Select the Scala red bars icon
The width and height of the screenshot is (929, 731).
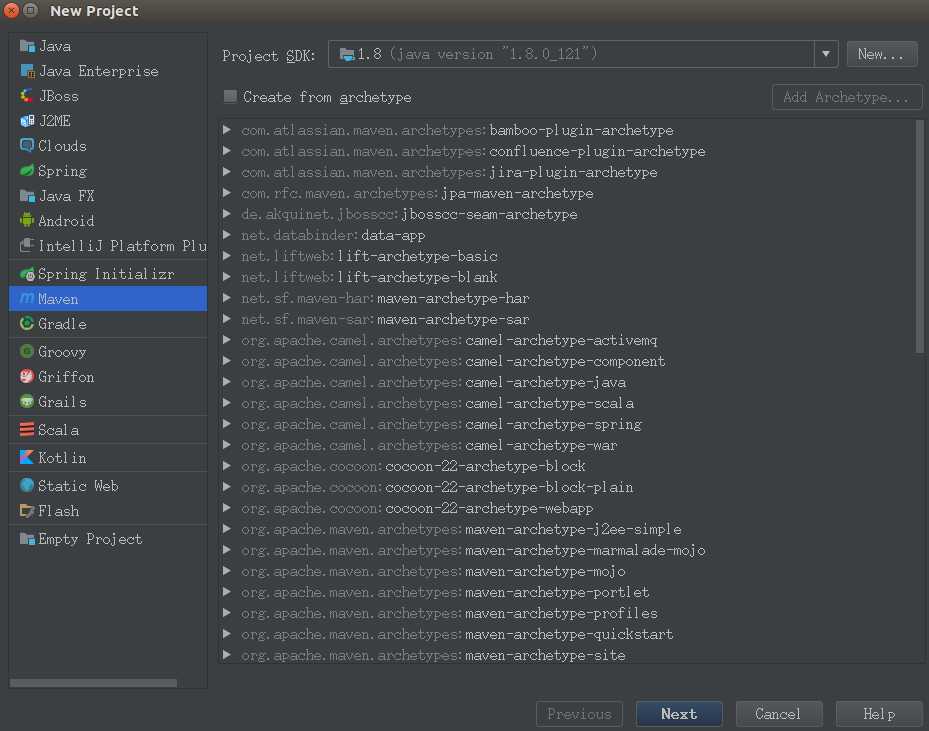click(x=27, y=430)
